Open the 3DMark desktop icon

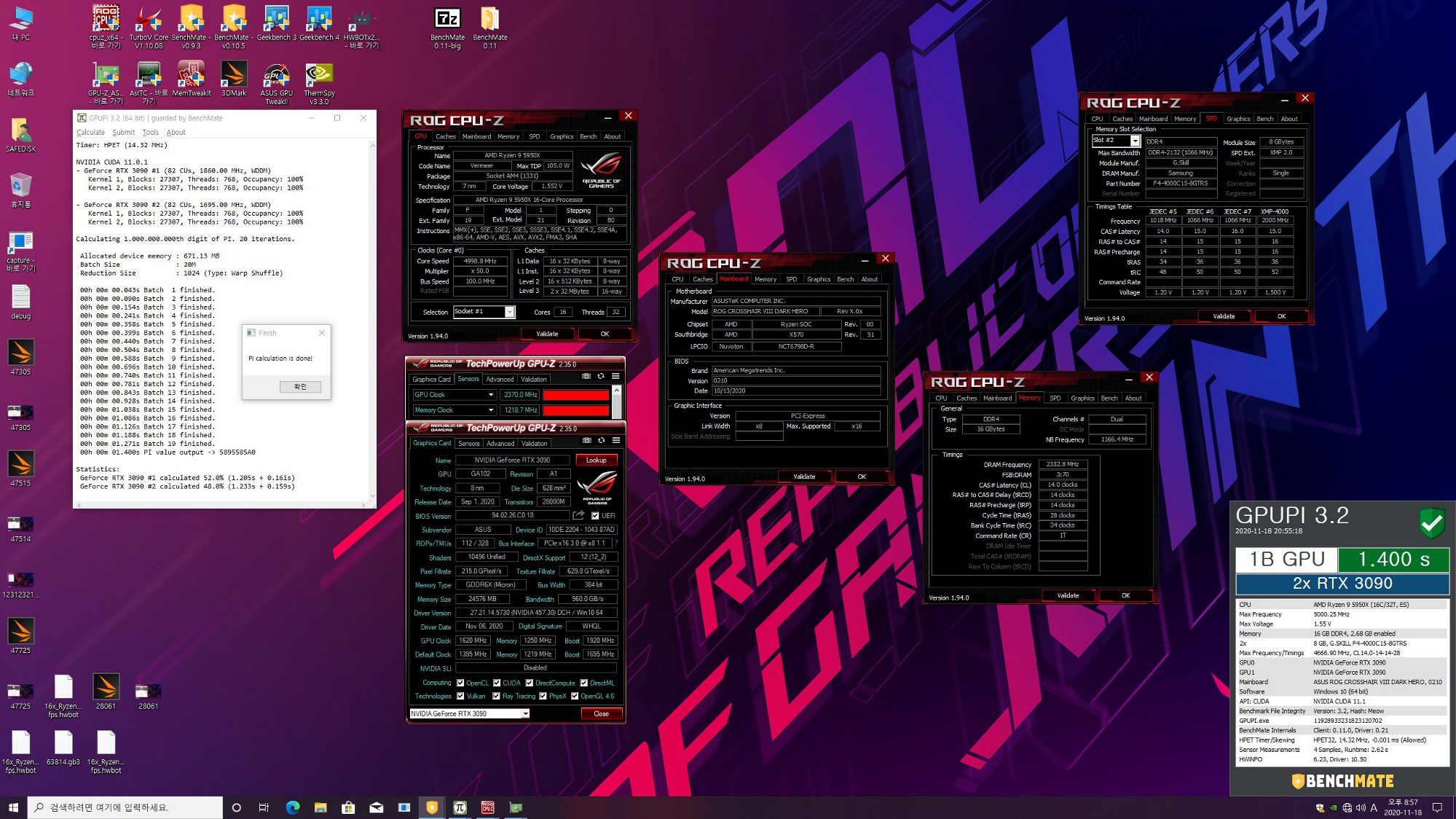click(234, 79)
